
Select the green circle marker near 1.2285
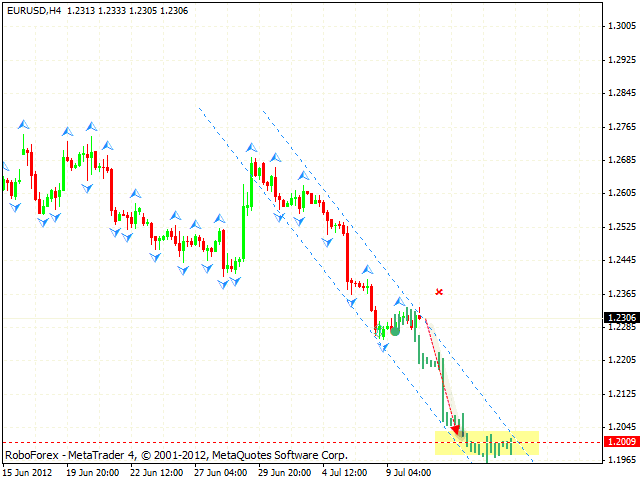[395, 329]
